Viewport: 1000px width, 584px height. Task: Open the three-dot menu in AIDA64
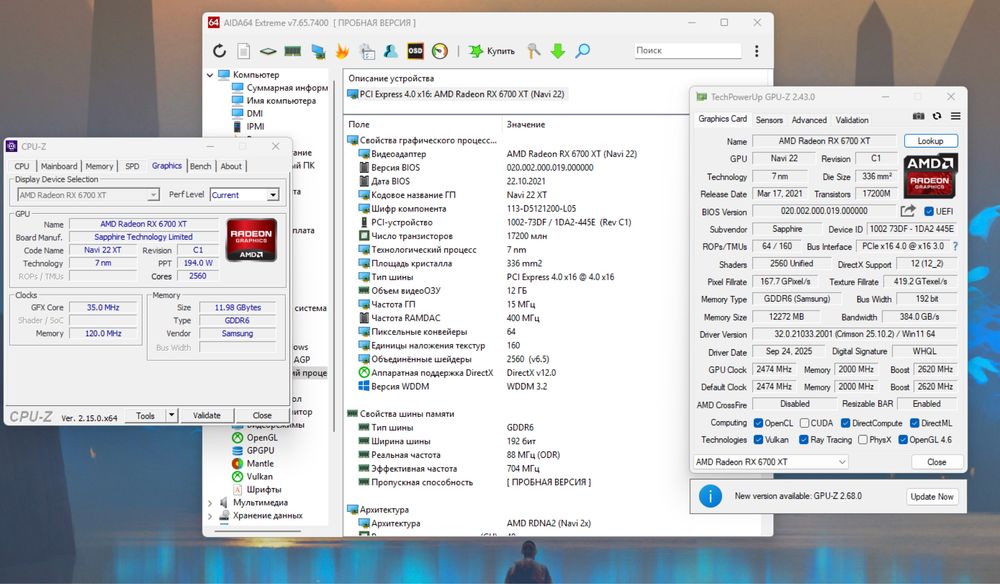click(x=757, y=51)
